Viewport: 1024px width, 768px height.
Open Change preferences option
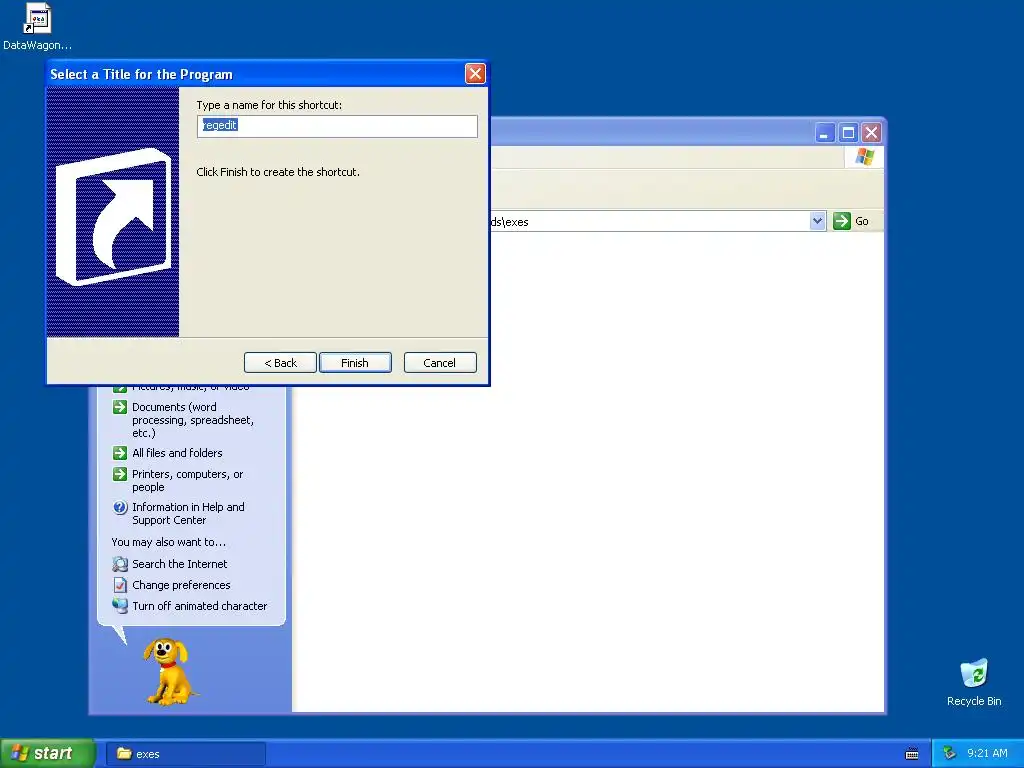click(181, 585)
